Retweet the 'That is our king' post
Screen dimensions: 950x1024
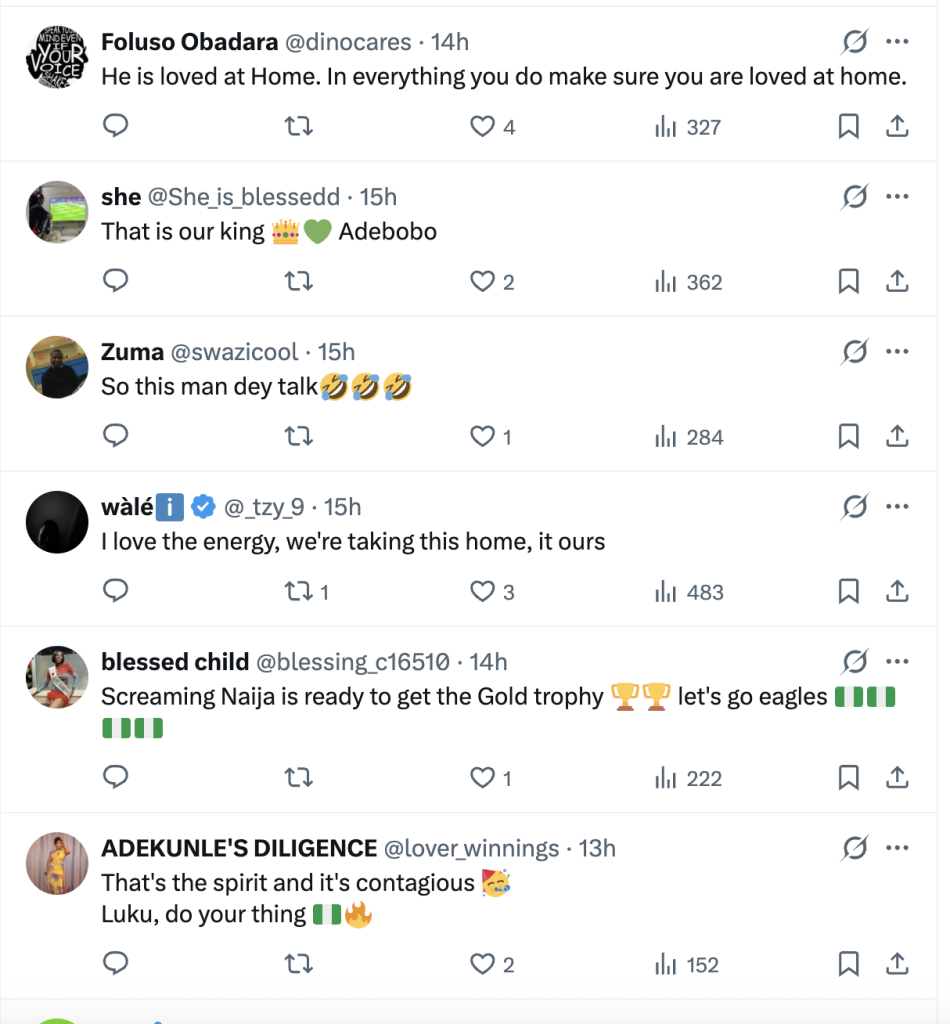coord(298,282)
